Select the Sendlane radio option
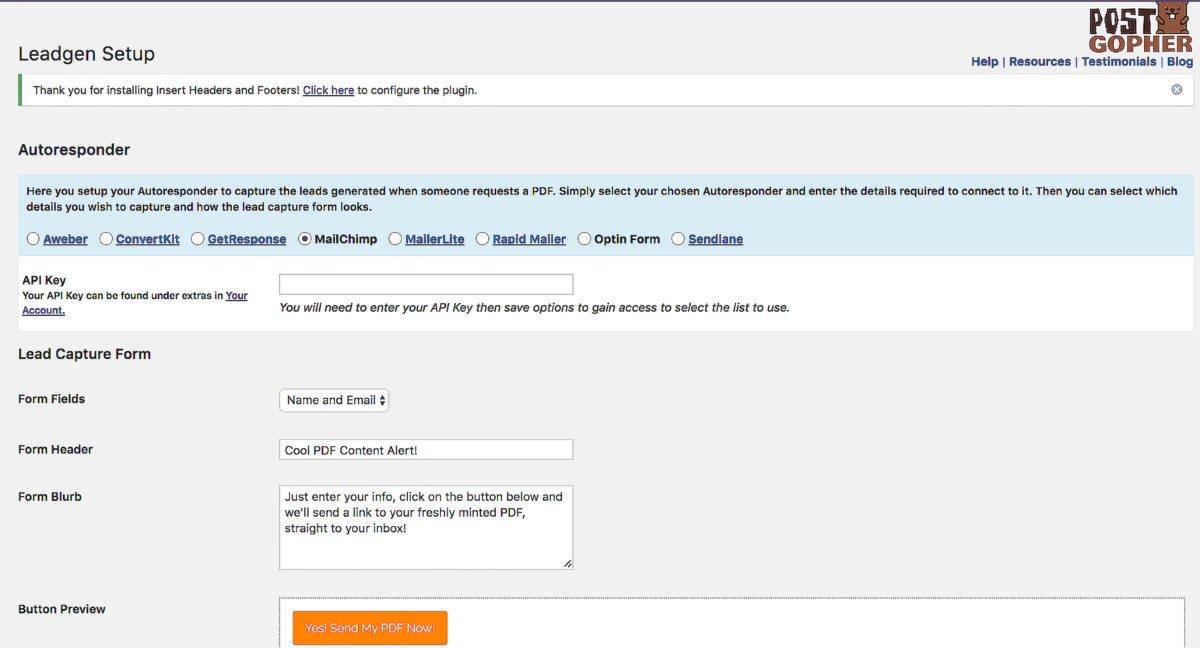This screenshot has width=1200, height=648. click(x=678, y=239)
